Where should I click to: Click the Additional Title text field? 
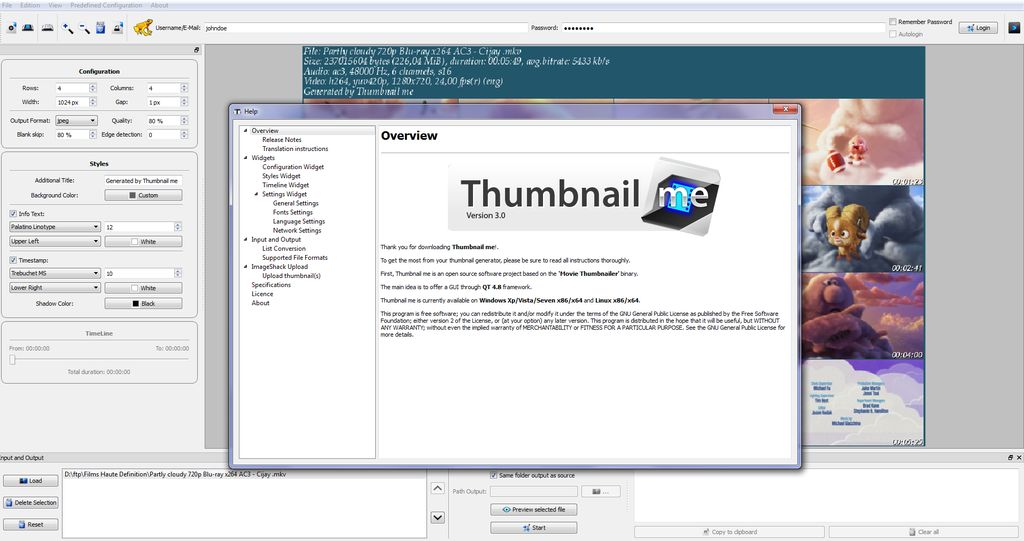144,181
